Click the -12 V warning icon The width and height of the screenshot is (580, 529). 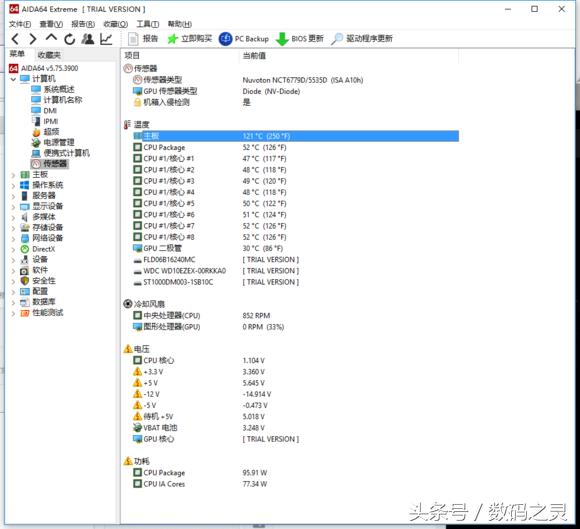138,394
